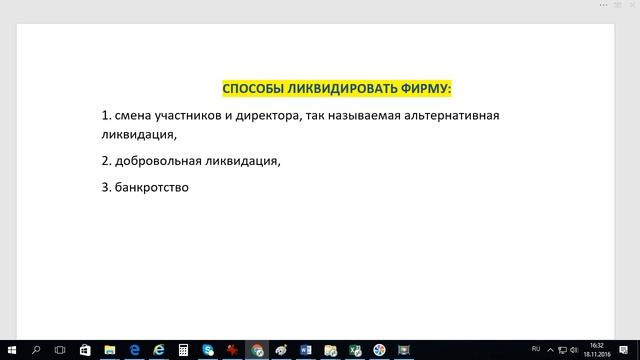Open the taskbar search magnifier
Screen dimensions: 640x360
(36, 350)
